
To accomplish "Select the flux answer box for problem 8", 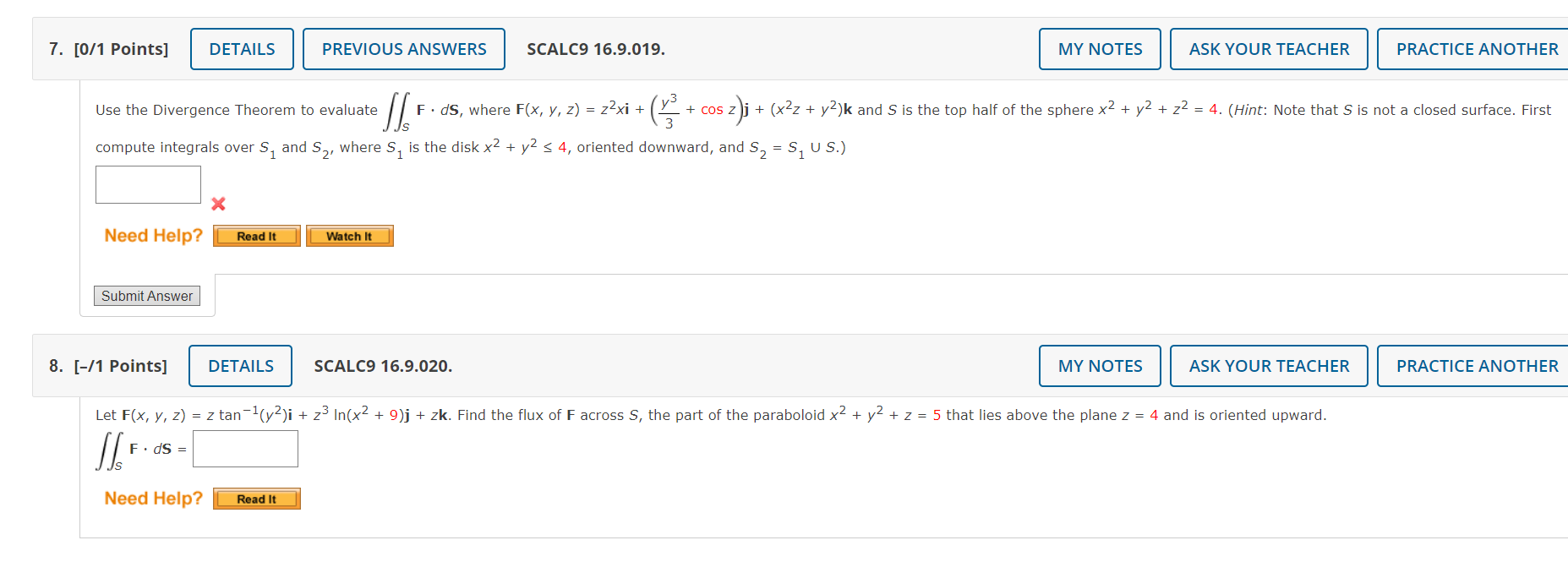I will [245, 448].
